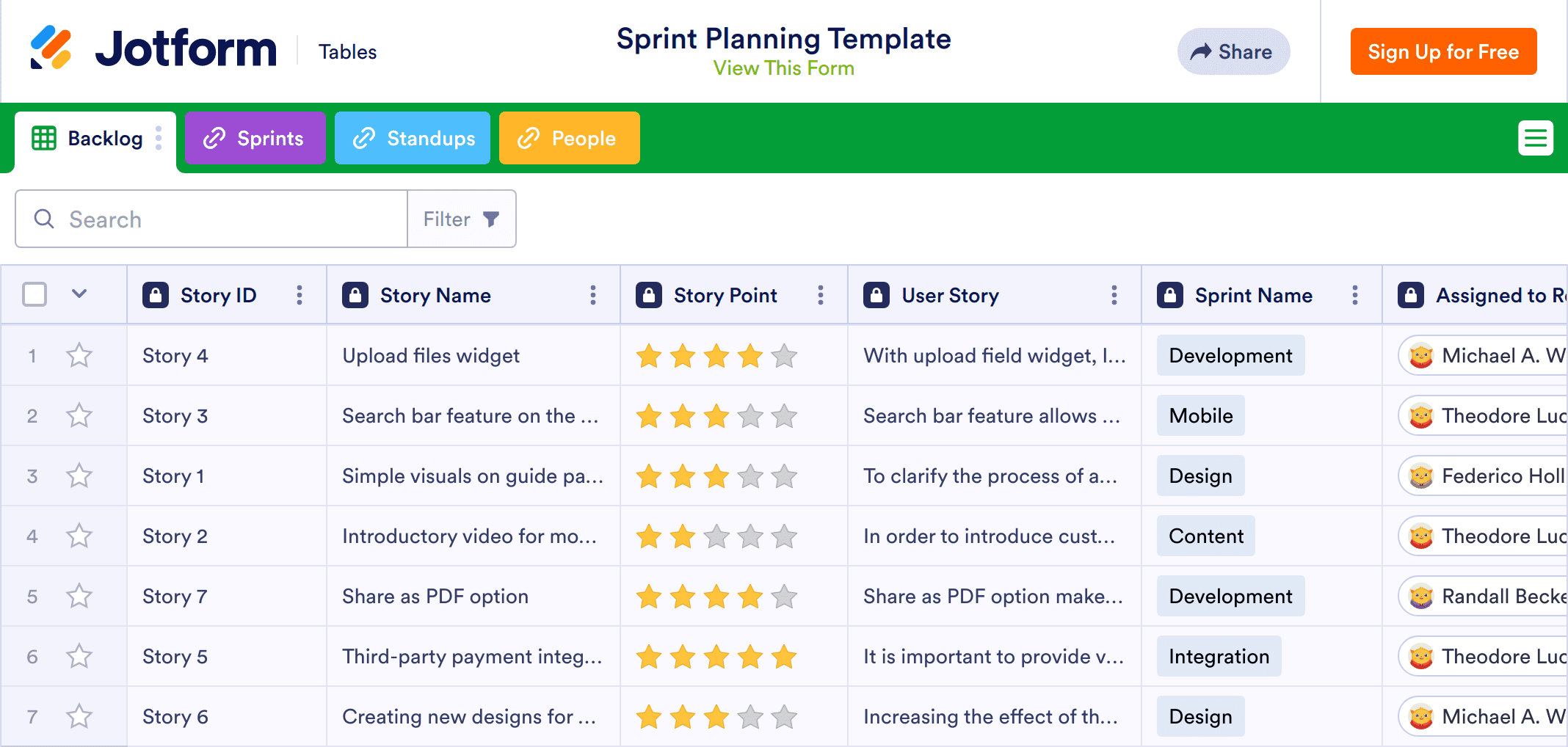Open Story Name column options menu
This screenshot has width=1568, height=747.
click(x=593, y=295)
